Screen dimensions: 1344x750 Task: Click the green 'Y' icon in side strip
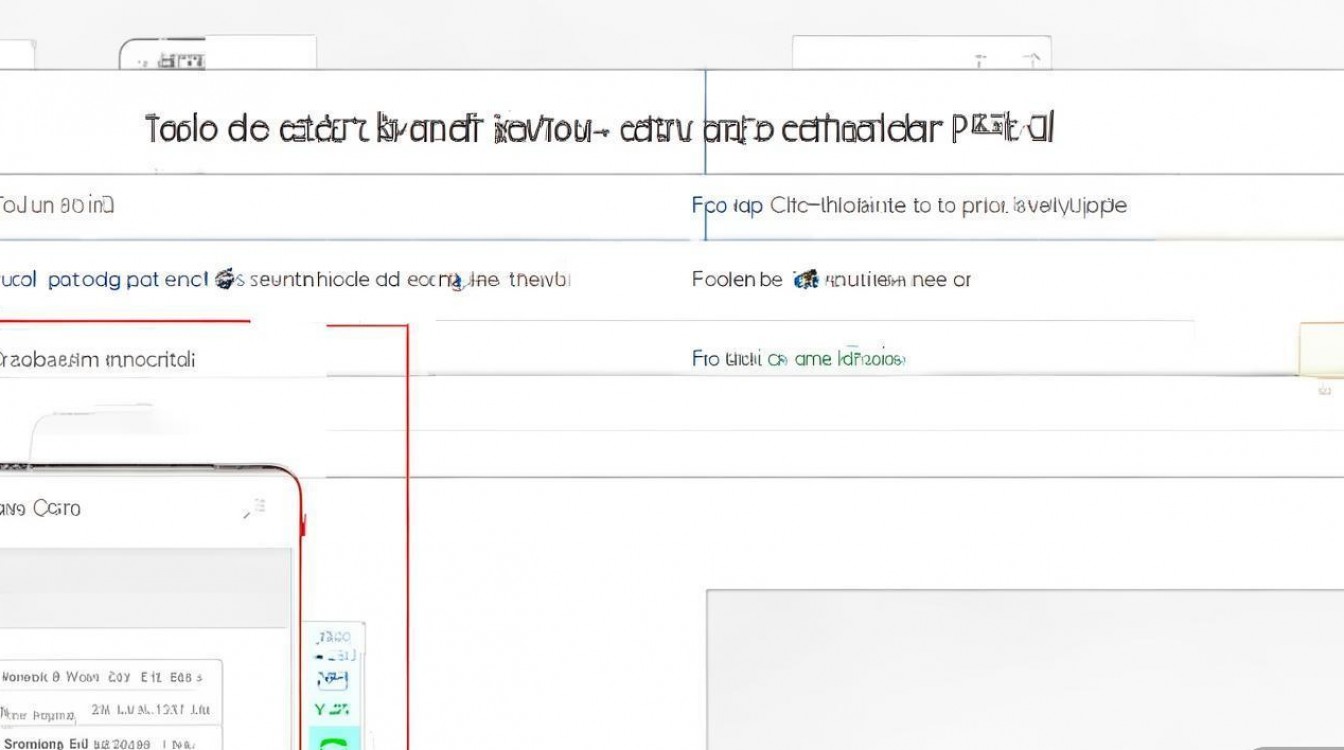pyautogui.click(x=332, y=709)
